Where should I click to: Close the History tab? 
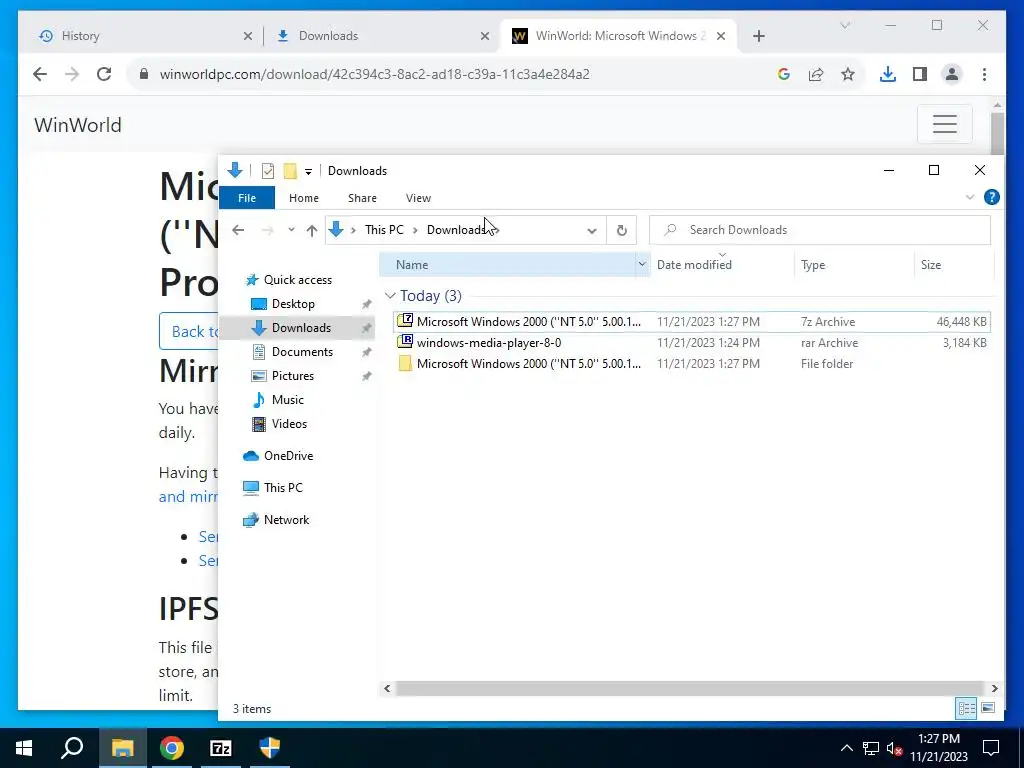pos(248,36)
